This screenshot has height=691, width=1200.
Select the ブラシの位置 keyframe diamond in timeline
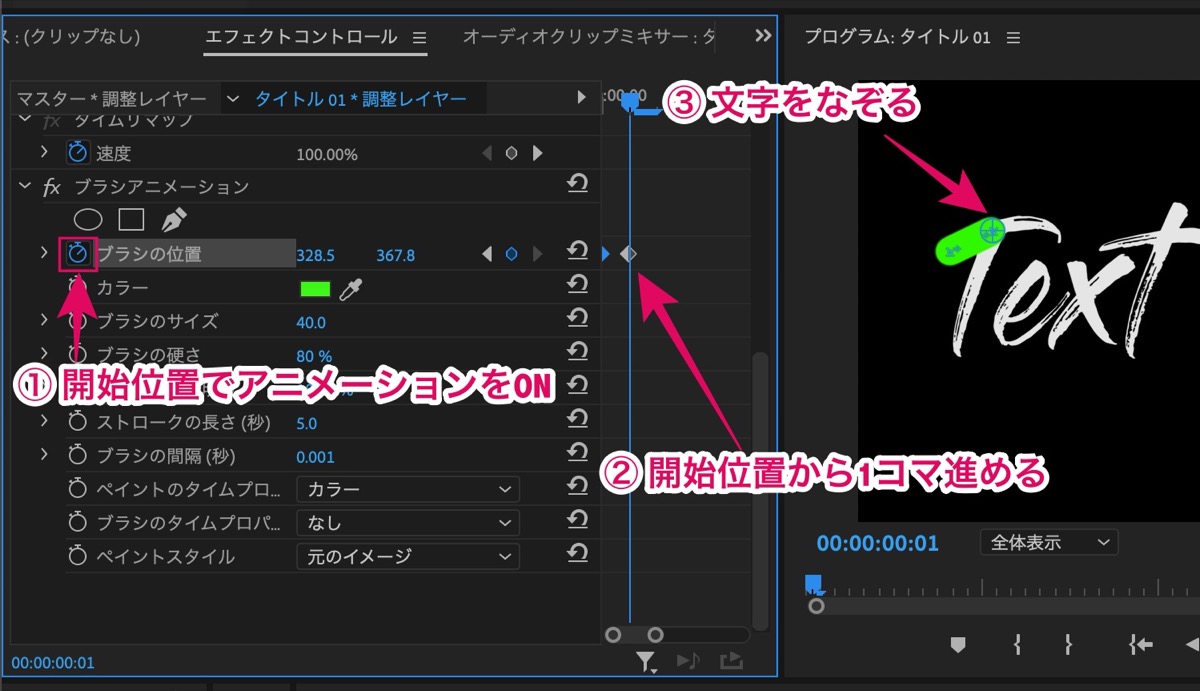(x=628, y=254)
